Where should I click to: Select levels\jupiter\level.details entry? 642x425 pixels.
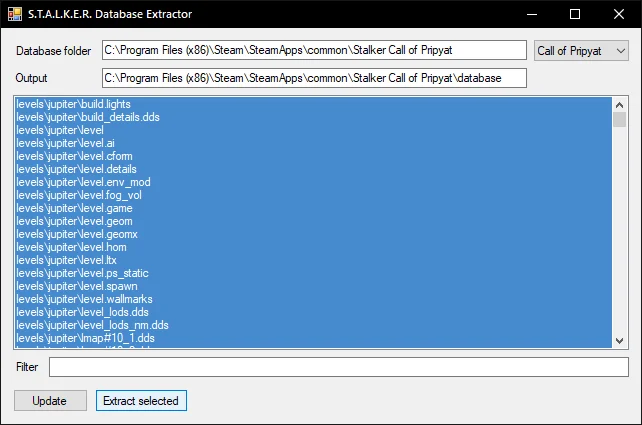313,169
